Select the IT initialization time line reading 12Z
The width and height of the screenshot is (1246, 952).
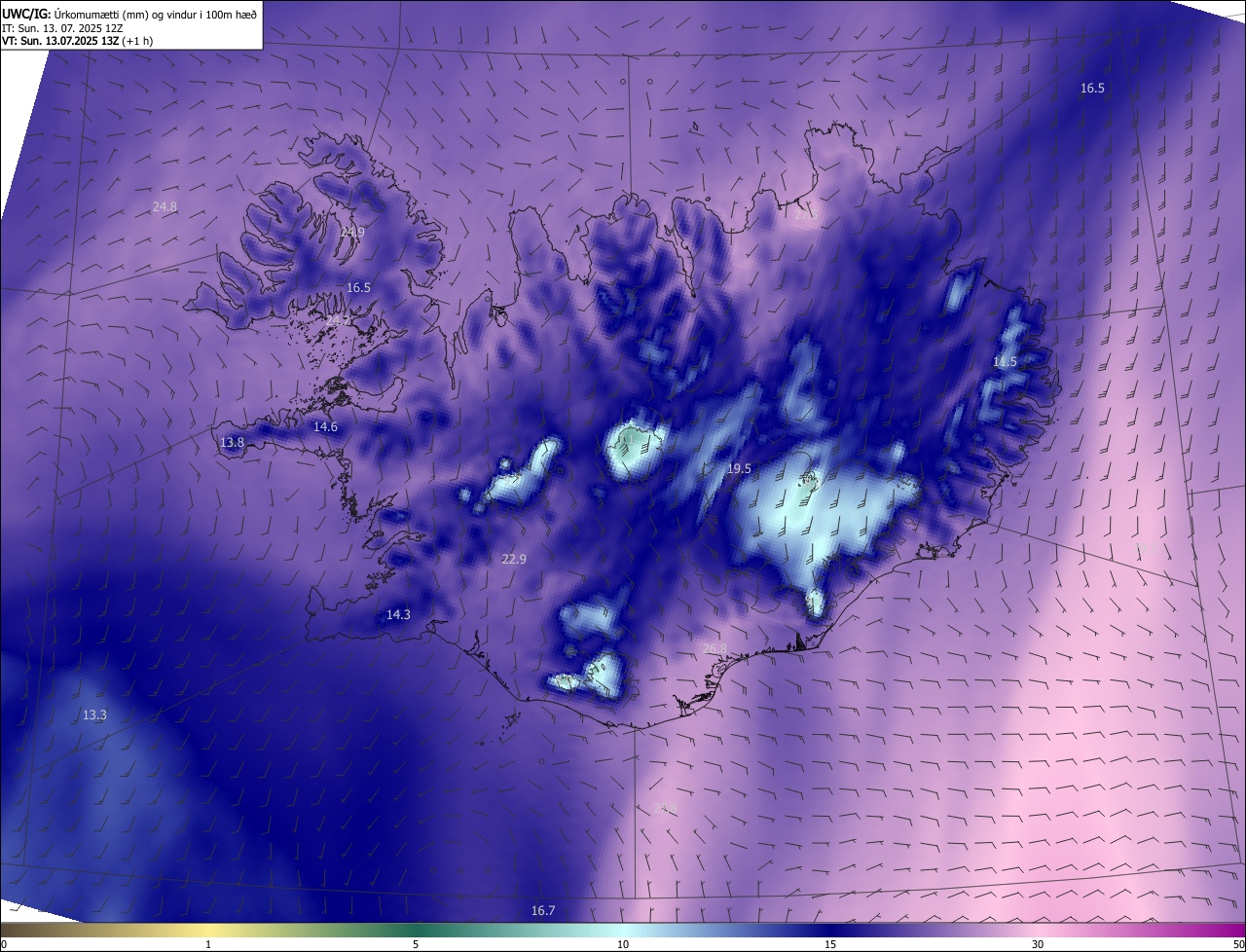62,28
